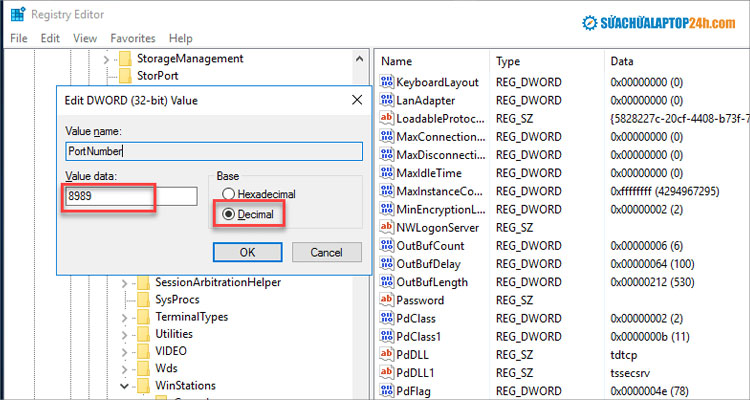Click the PdClass1 DWORD icon

[x=386, y=337]
